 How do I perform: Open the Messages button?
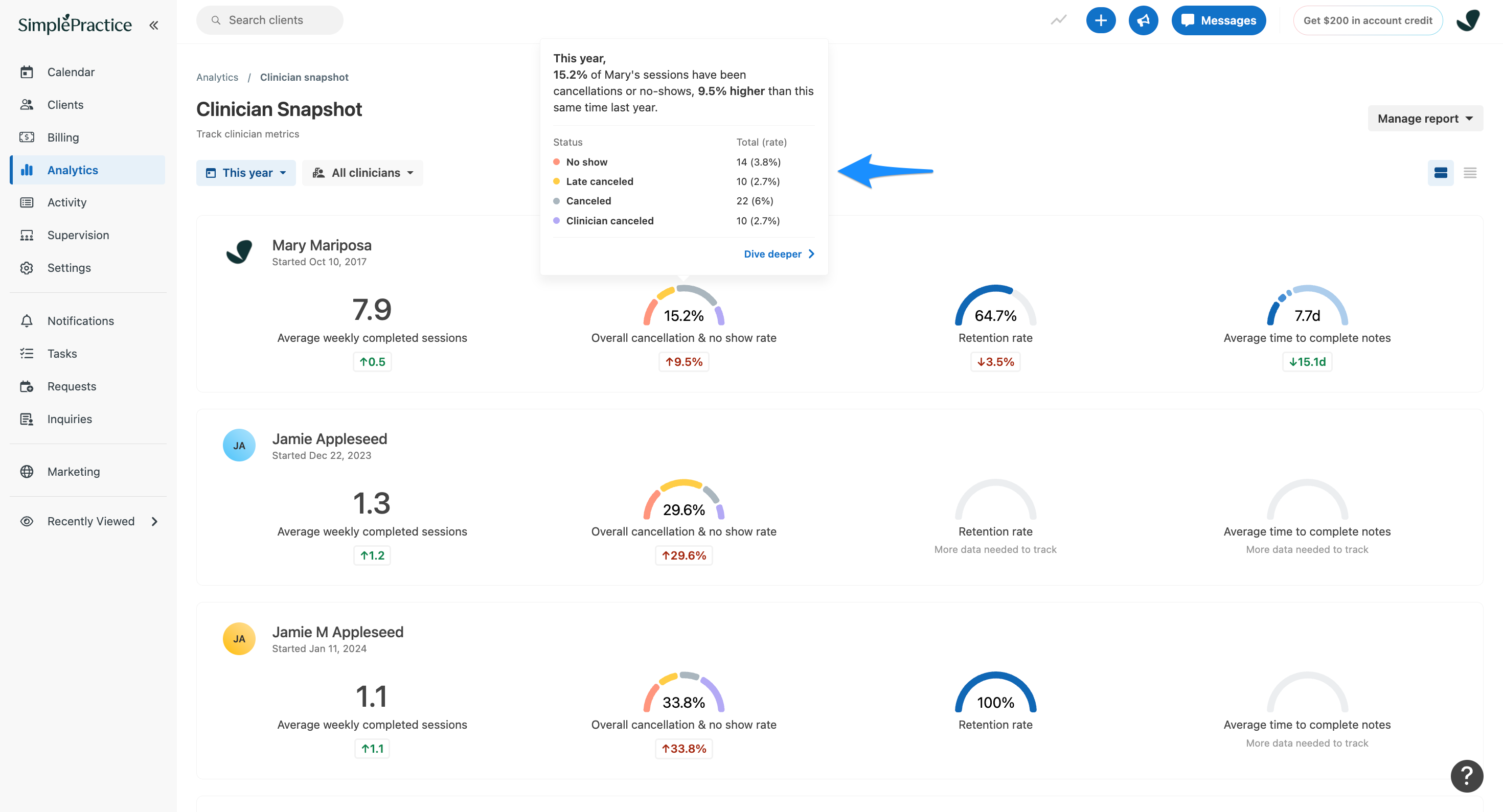tap(1218, 20)
